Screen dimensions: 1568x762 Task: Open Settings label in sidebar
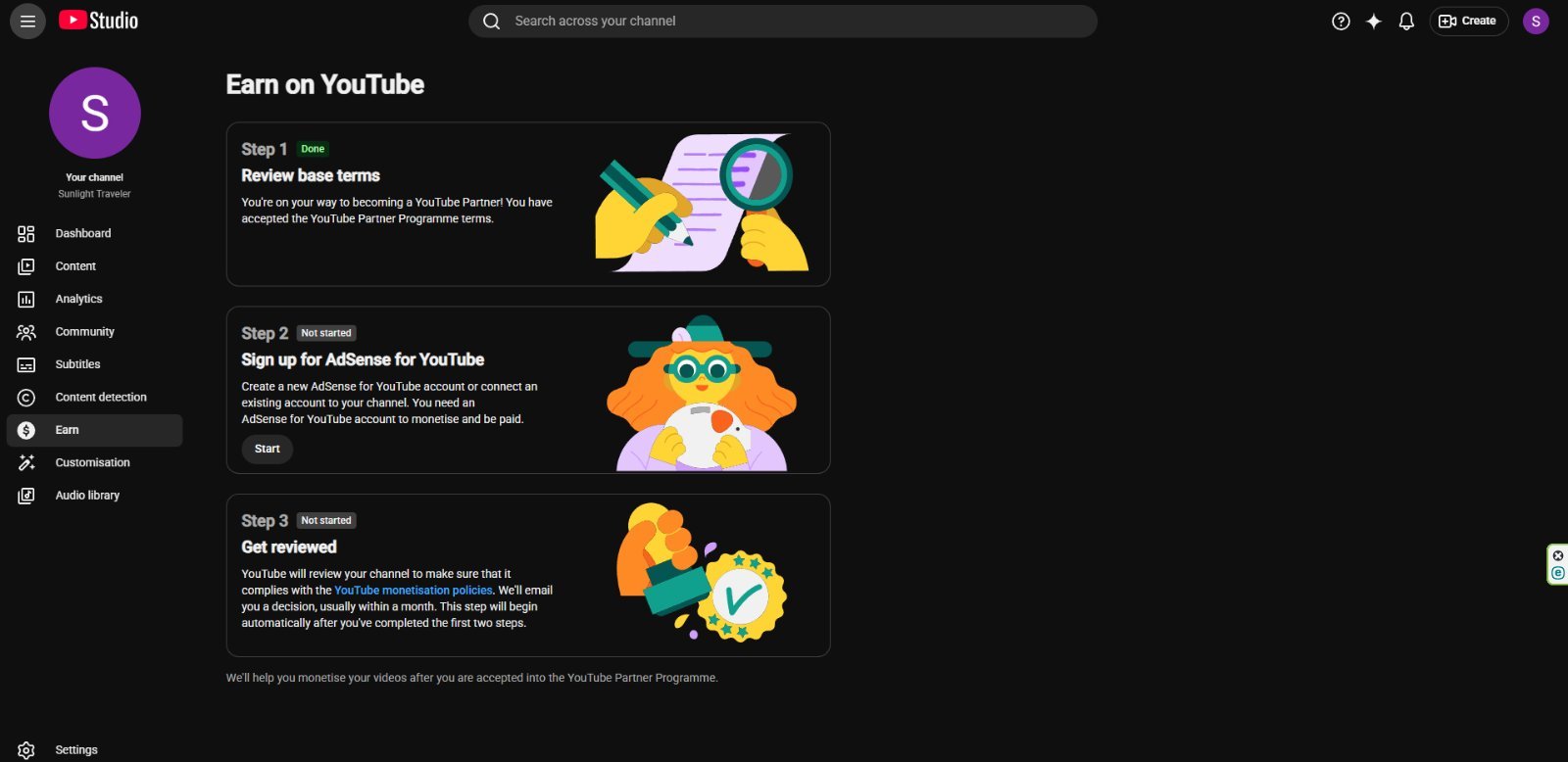point(76,750)
